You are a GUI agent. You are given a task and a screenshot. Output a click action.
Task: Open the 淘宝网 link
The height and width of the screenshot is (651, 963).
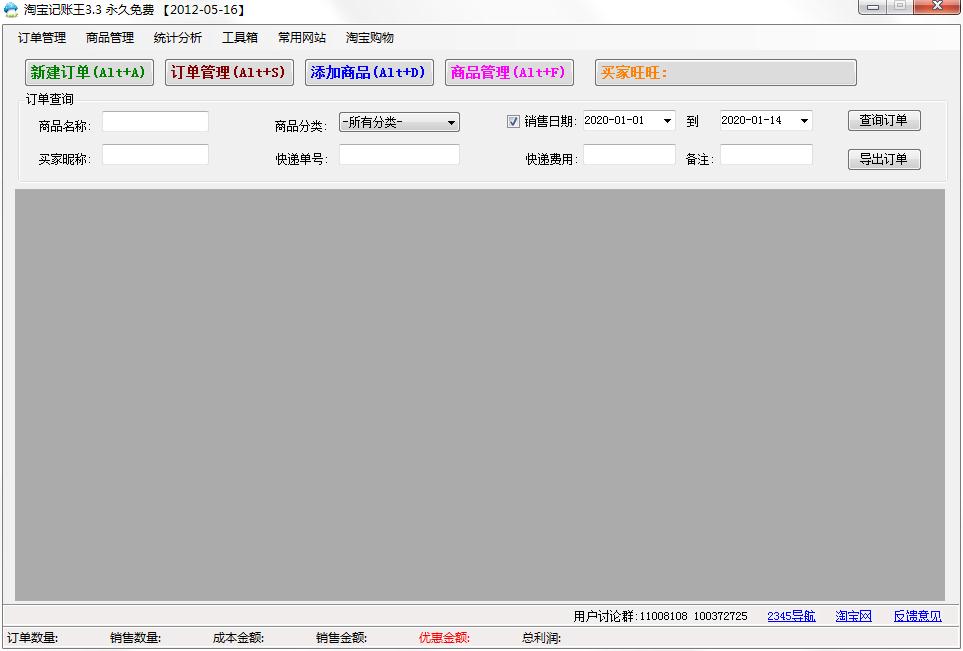point(853,616)
